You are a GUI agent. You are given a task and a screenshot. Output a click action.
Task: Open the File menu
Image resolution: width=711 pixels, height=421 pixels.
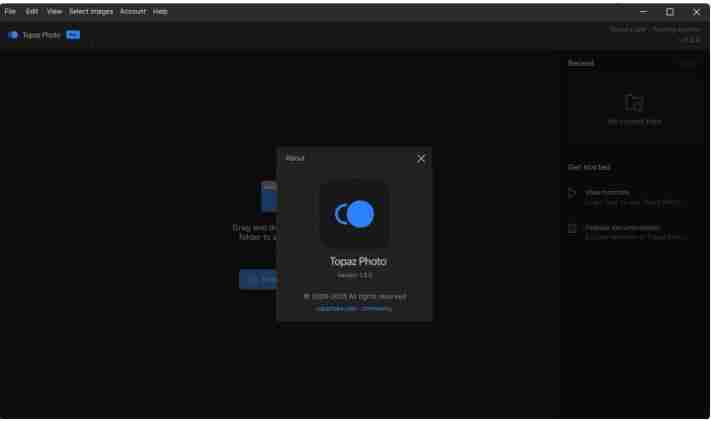(10, 12)
